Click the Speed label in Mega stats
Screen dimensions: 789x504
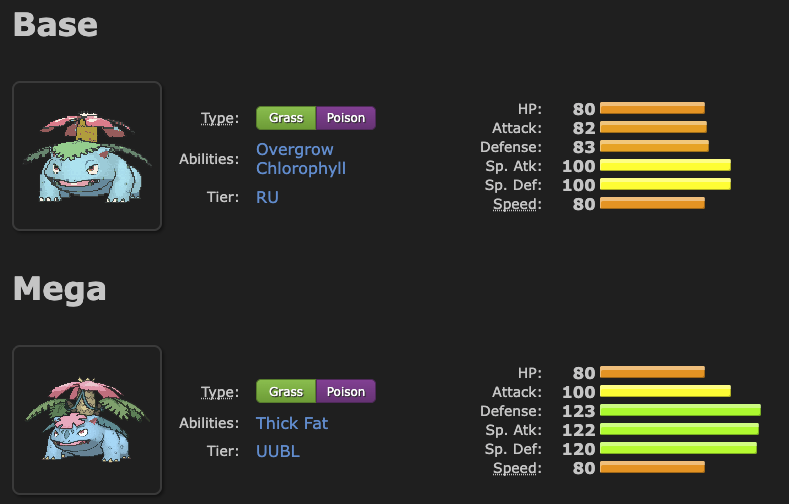(517, 468)
